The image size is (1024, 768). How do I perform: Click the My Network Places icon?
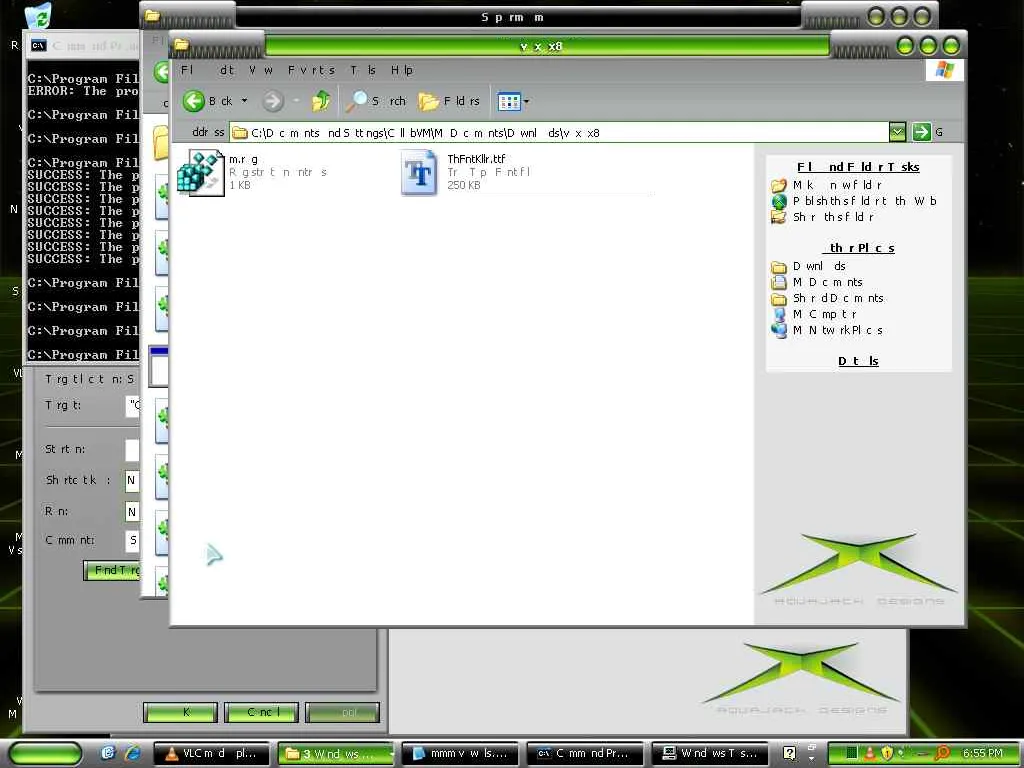pyautogui.click(x=778, y=330)
